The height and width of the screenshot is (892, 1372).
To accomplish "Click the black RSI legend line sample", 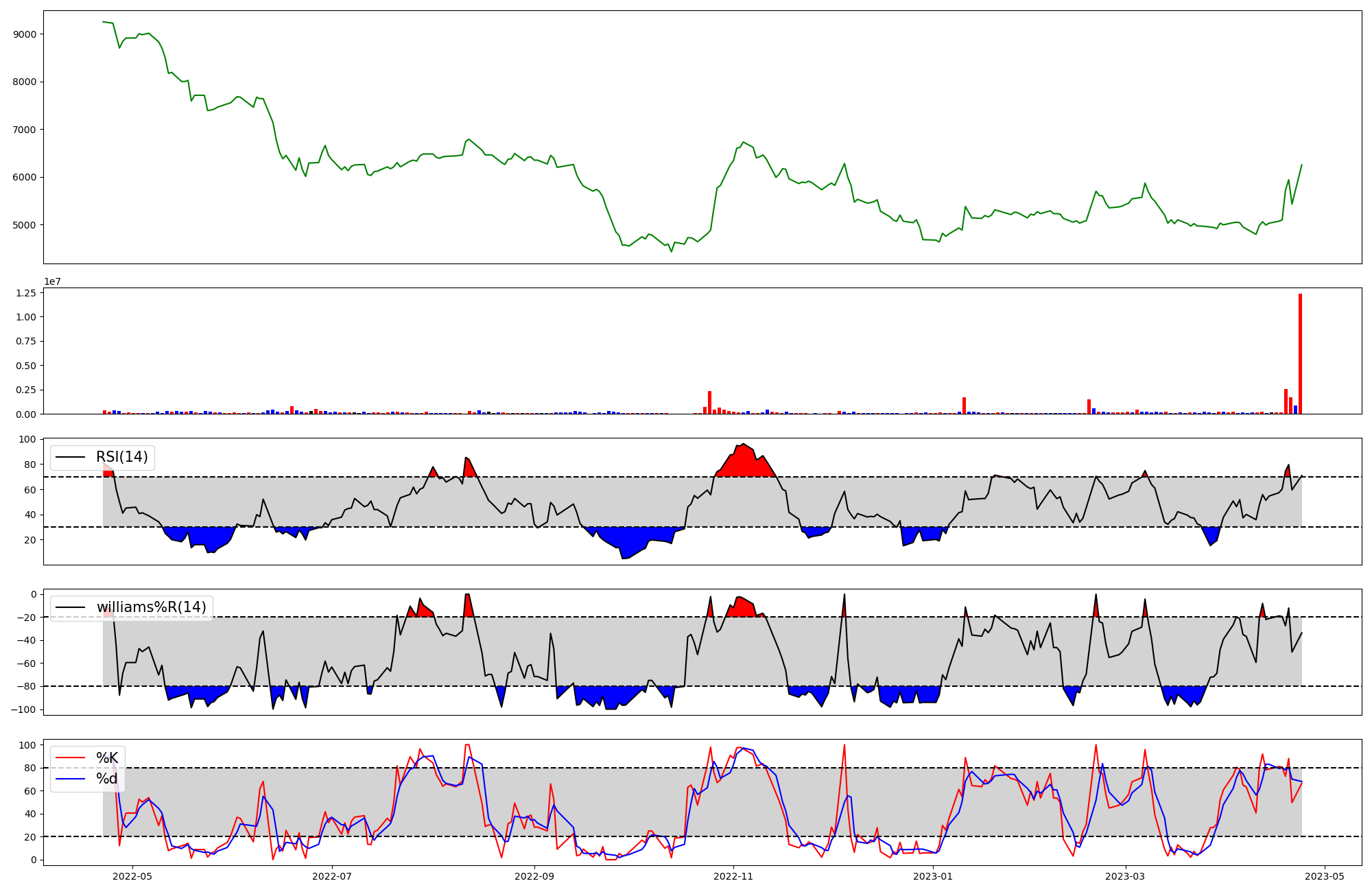I will click(x=70, y=457).
